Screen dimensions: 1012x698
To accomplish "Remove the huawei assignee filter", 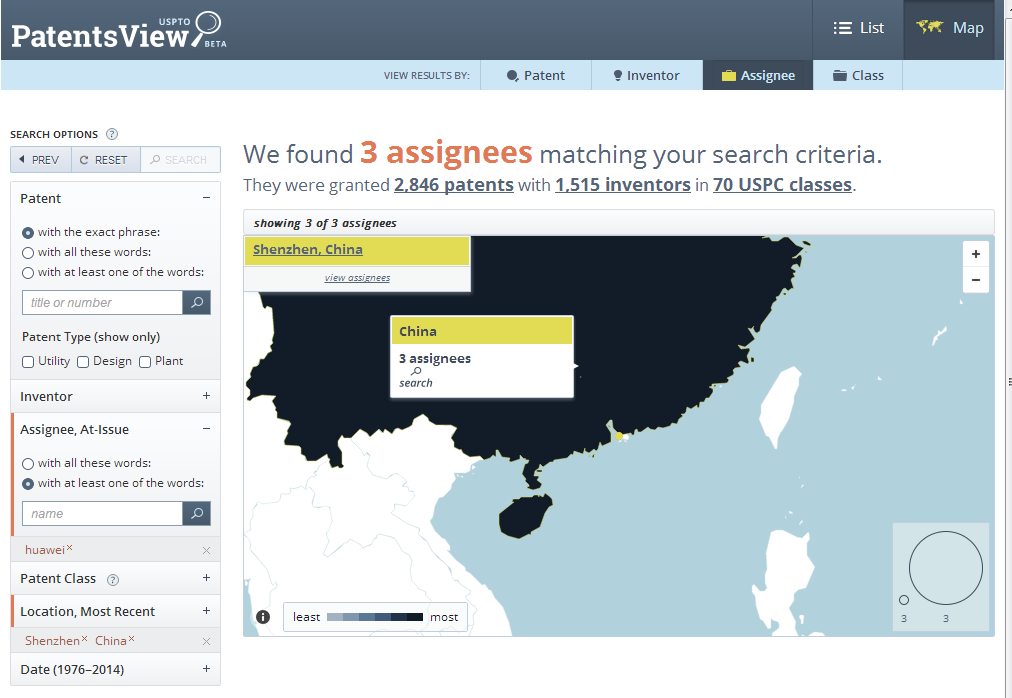I will click(x=70, y=548).
